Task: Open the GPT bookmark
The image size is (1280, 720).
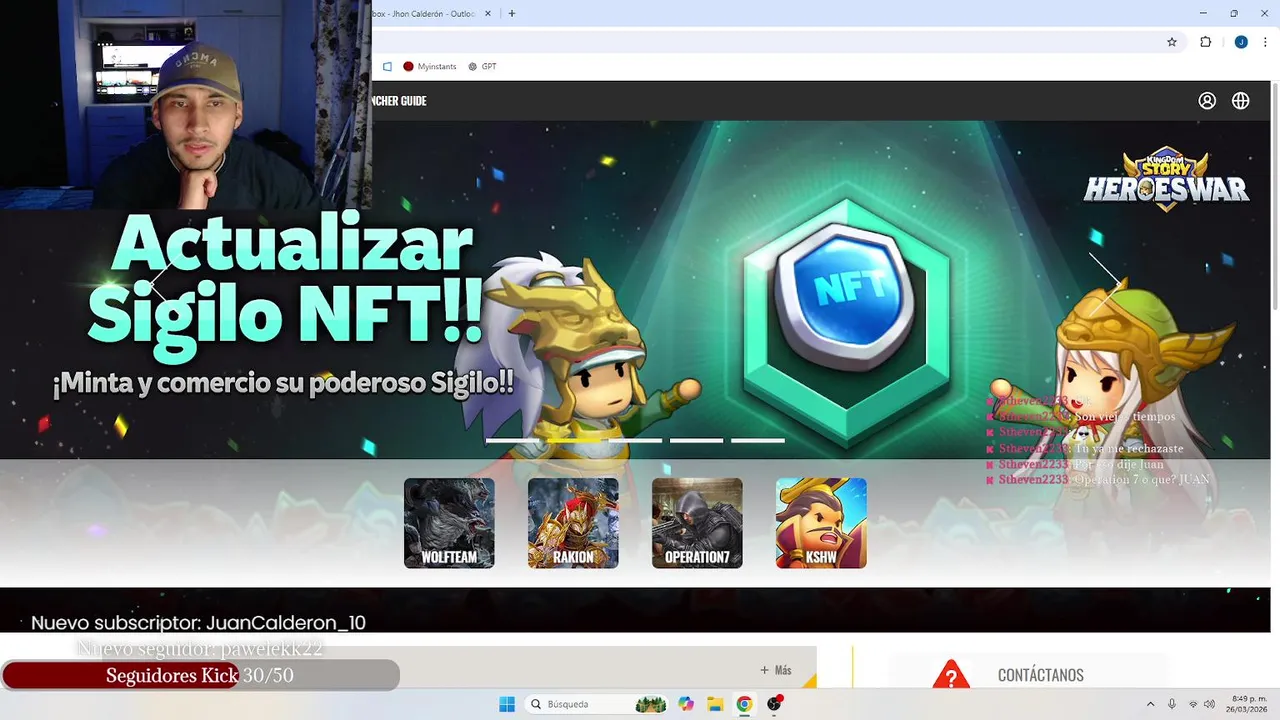Action: point(482,67)
